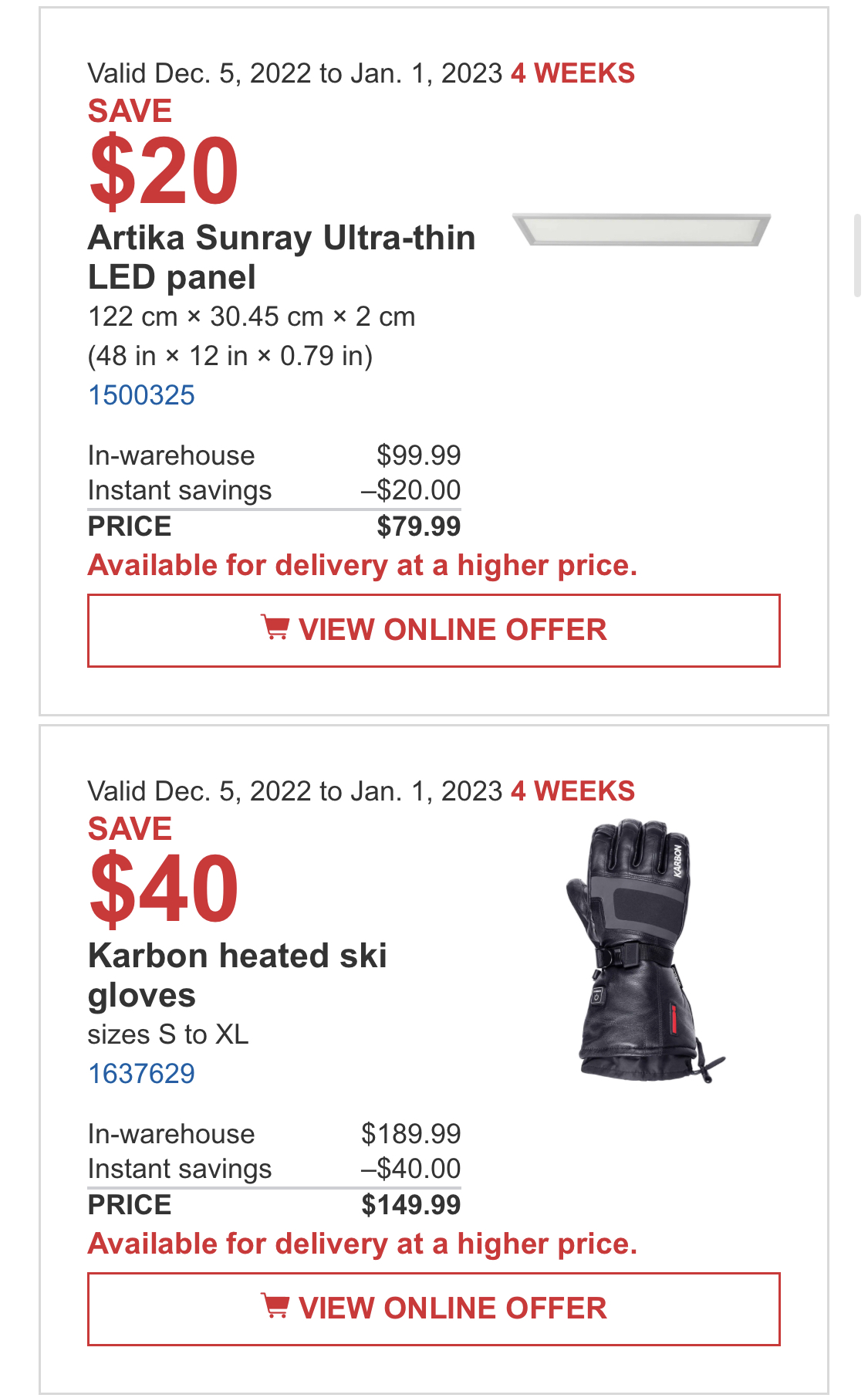Screen dimensions: 868x1398
Task: Click the vertical scrollbar handle
Action: click(x=856, y=256)
